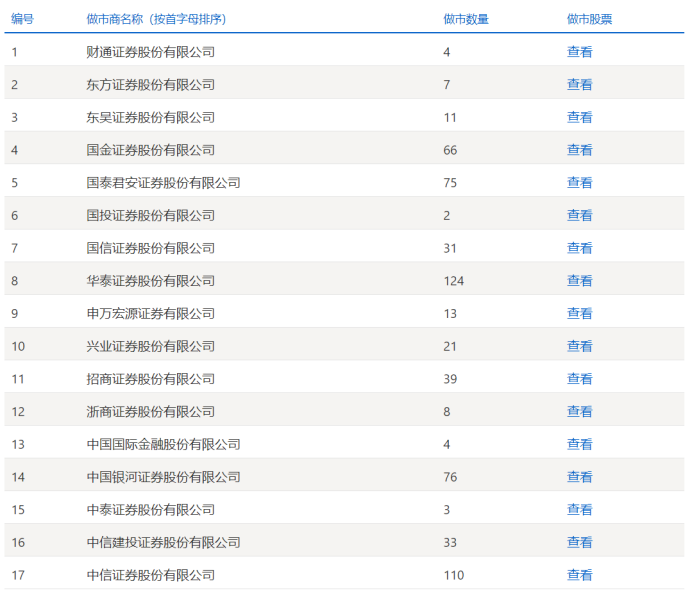692x602 pixels.
Task: View stocks for 招商证券股份有限公司
Action: [x=579, y=379]
